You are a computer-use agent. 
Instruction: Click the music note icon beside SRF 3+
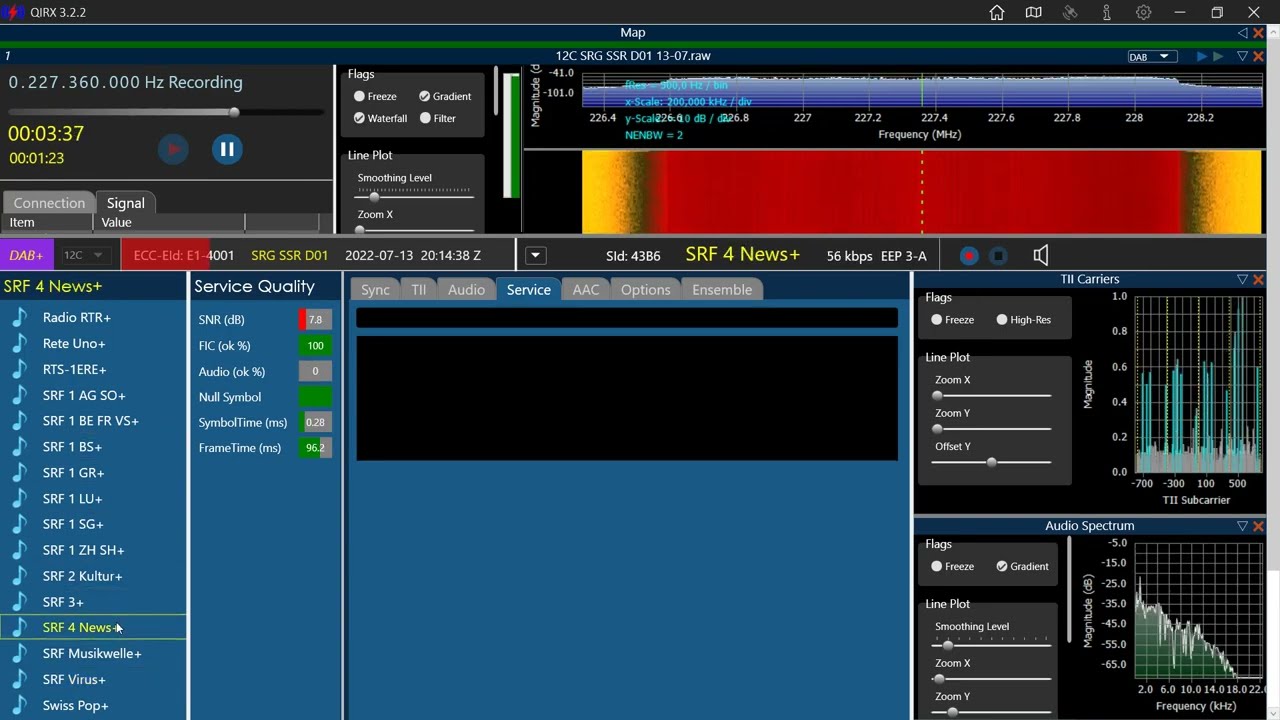(x=19, y=602)
